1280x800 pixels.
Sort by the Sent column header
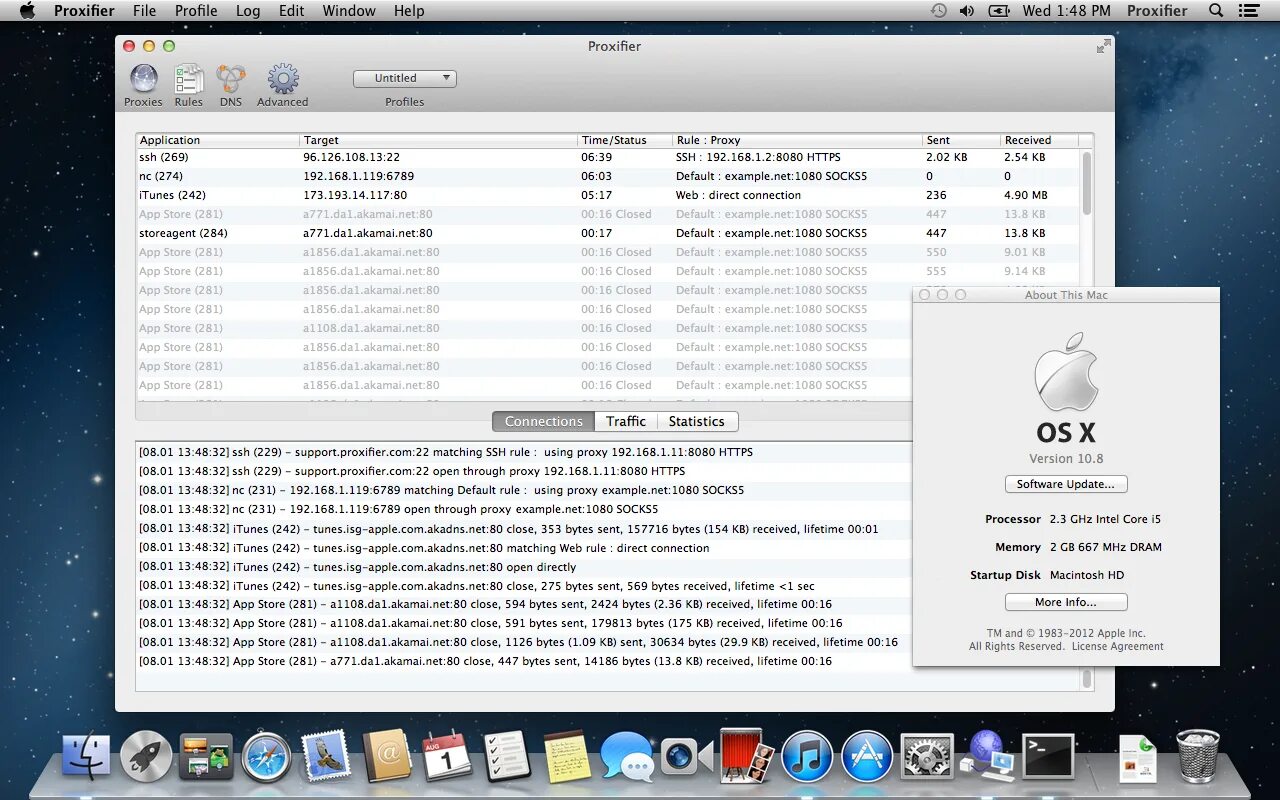[x=961, y=140]
